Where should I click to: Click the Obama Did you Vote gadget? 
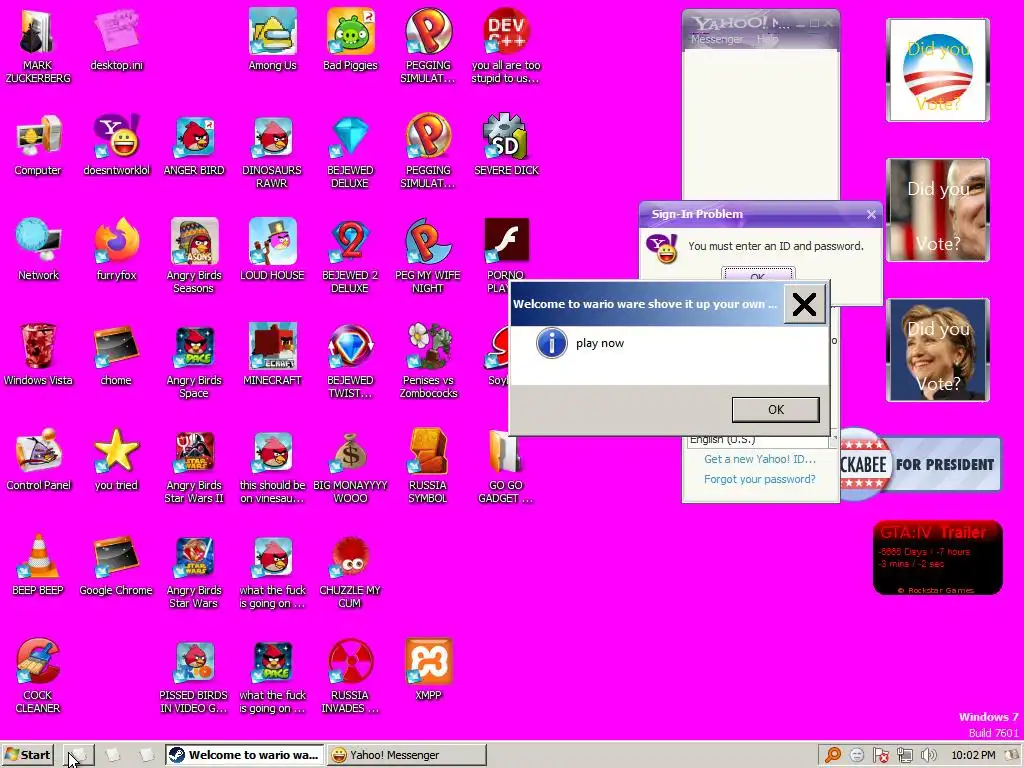937,70
